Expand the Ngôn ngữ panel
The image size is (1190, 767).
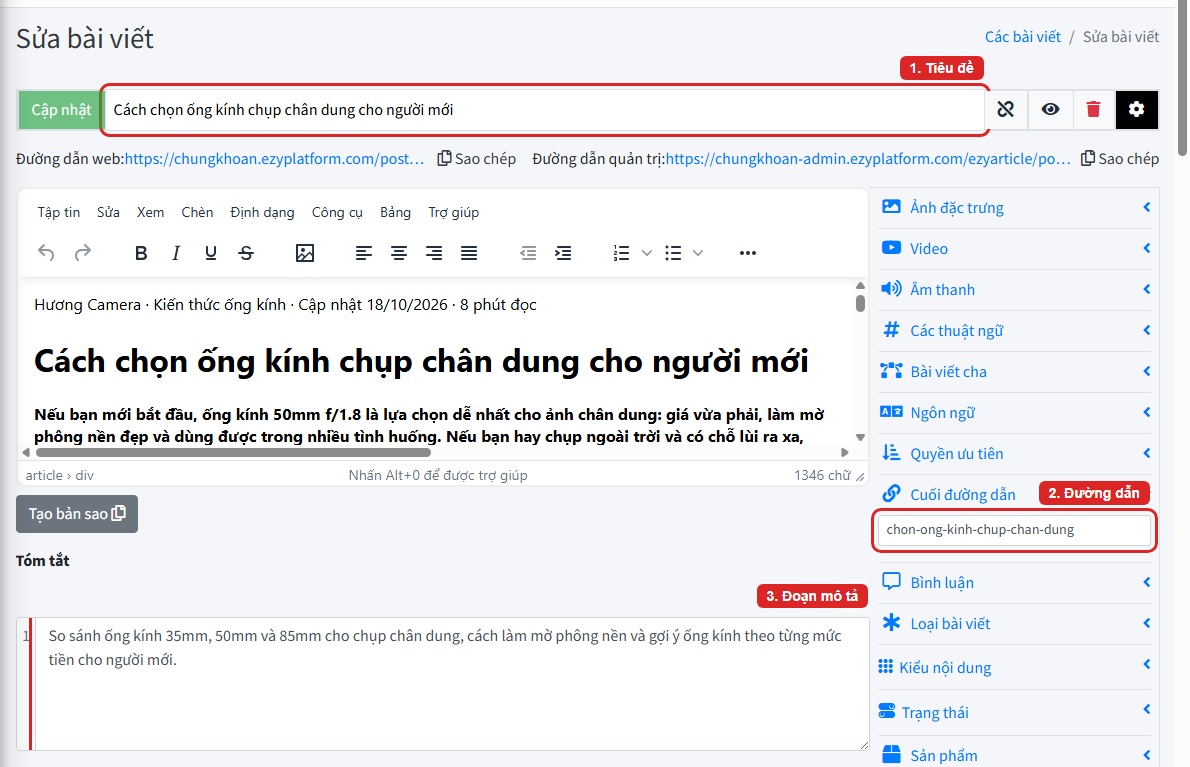pyautogui.click(x=1015, y=412)
